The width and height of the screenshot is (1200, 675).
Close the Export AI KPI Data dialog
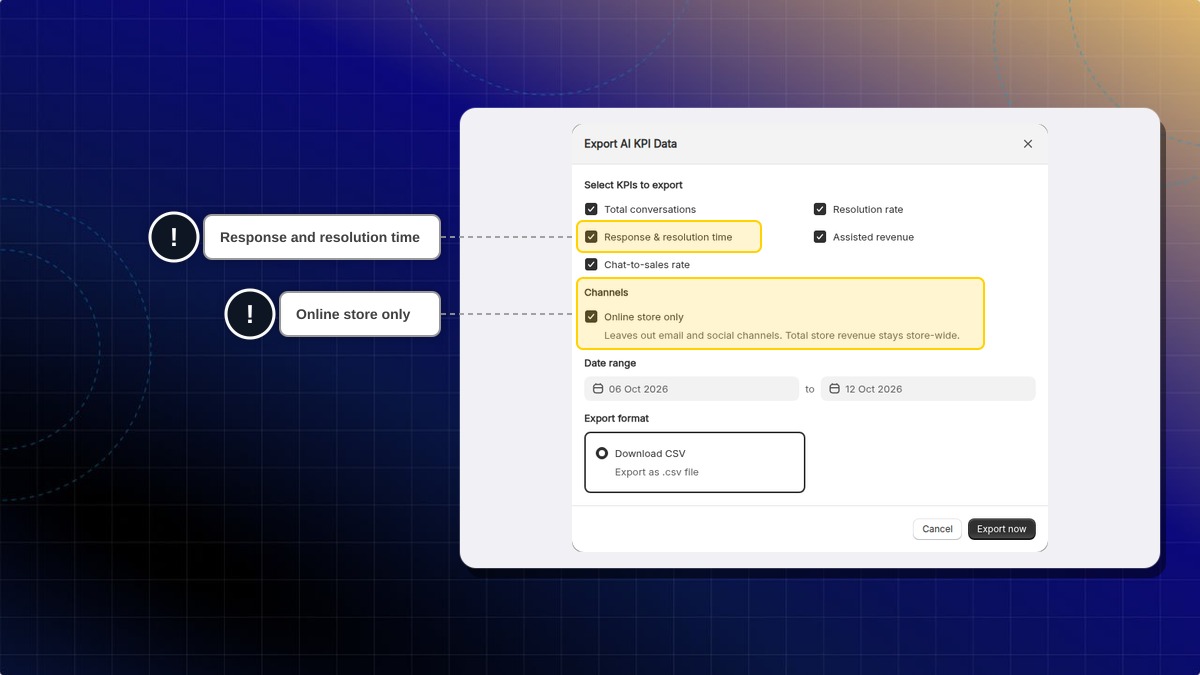[x=1028, y=144]
